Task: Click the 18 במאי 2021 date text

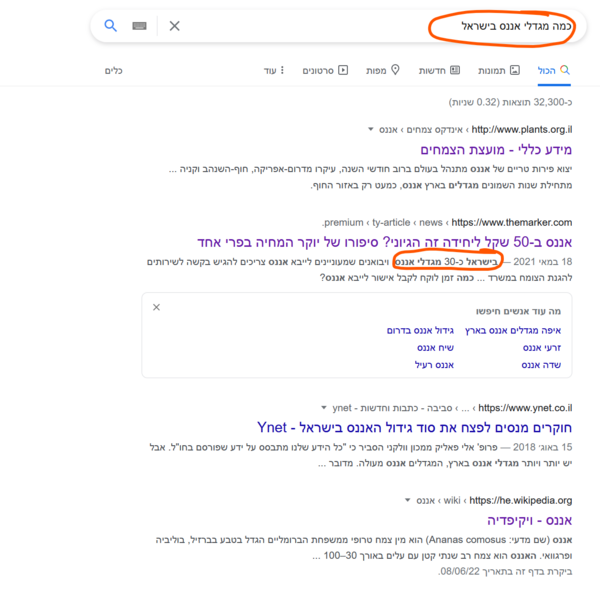Action: (543, 262)
